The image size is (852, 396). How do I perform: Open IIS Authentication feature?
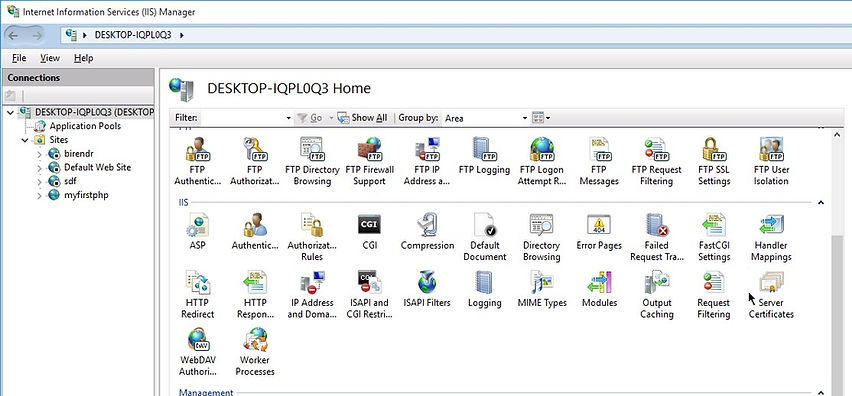(x=255, y=232)
